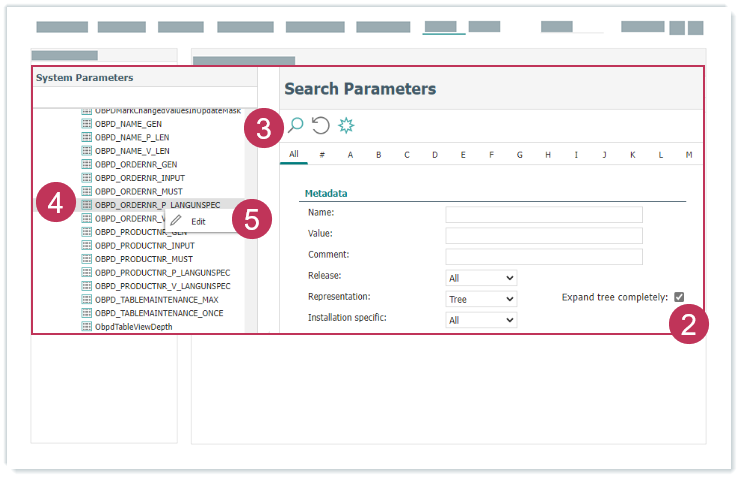Click the pencil icon in context menu
This screenshot has height=479, width=741.
click(176, 221)
